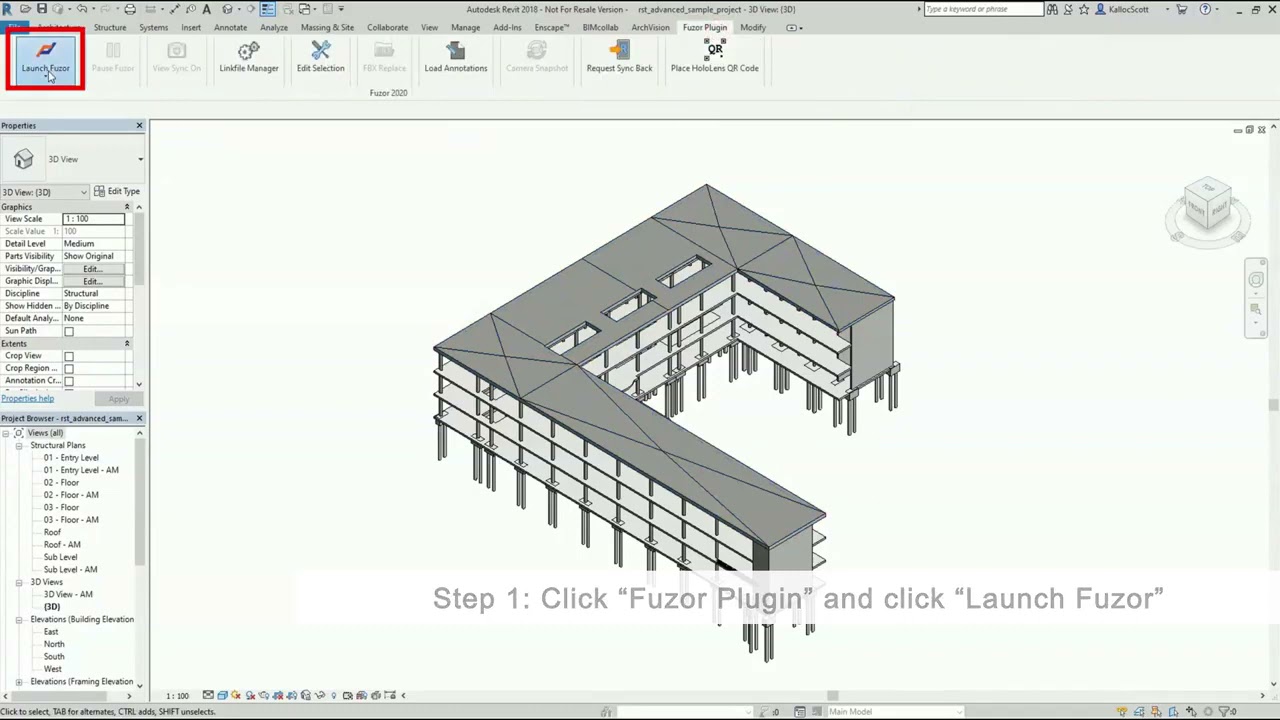Select the 3D View - AM item
Screen dimensions: 1280x720
pyautogui.click(x=68, y=595)
